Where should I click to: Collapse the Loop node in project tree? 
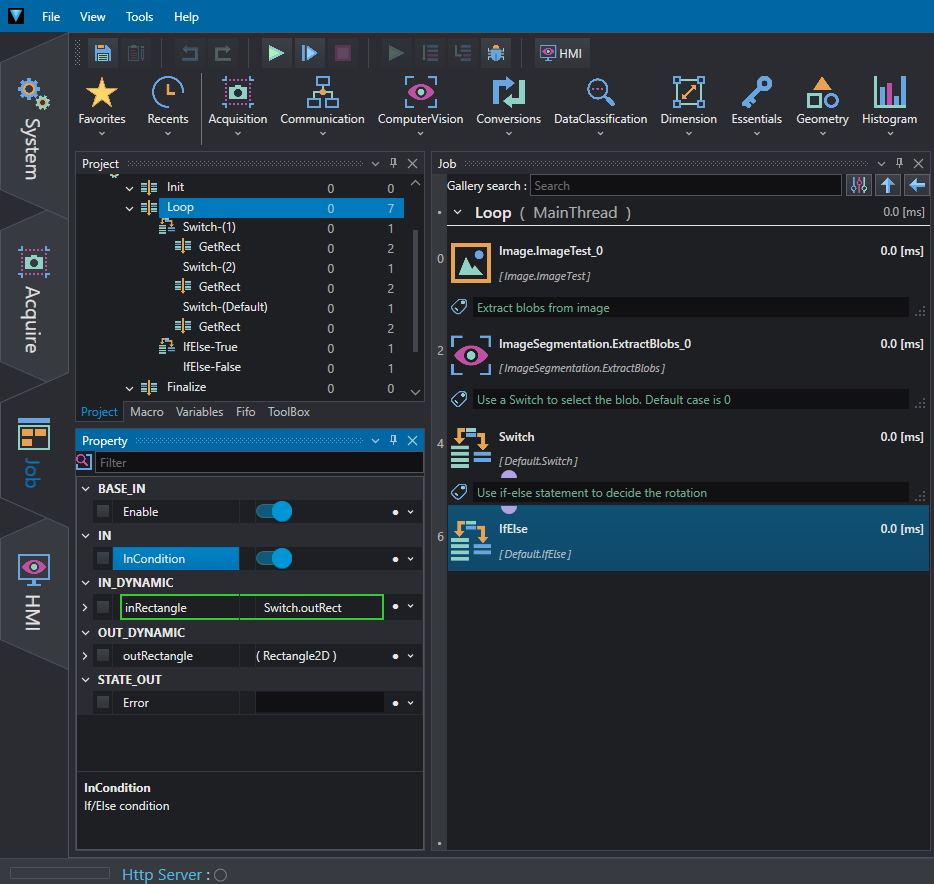pyautogui.click(x=129, y=208)
